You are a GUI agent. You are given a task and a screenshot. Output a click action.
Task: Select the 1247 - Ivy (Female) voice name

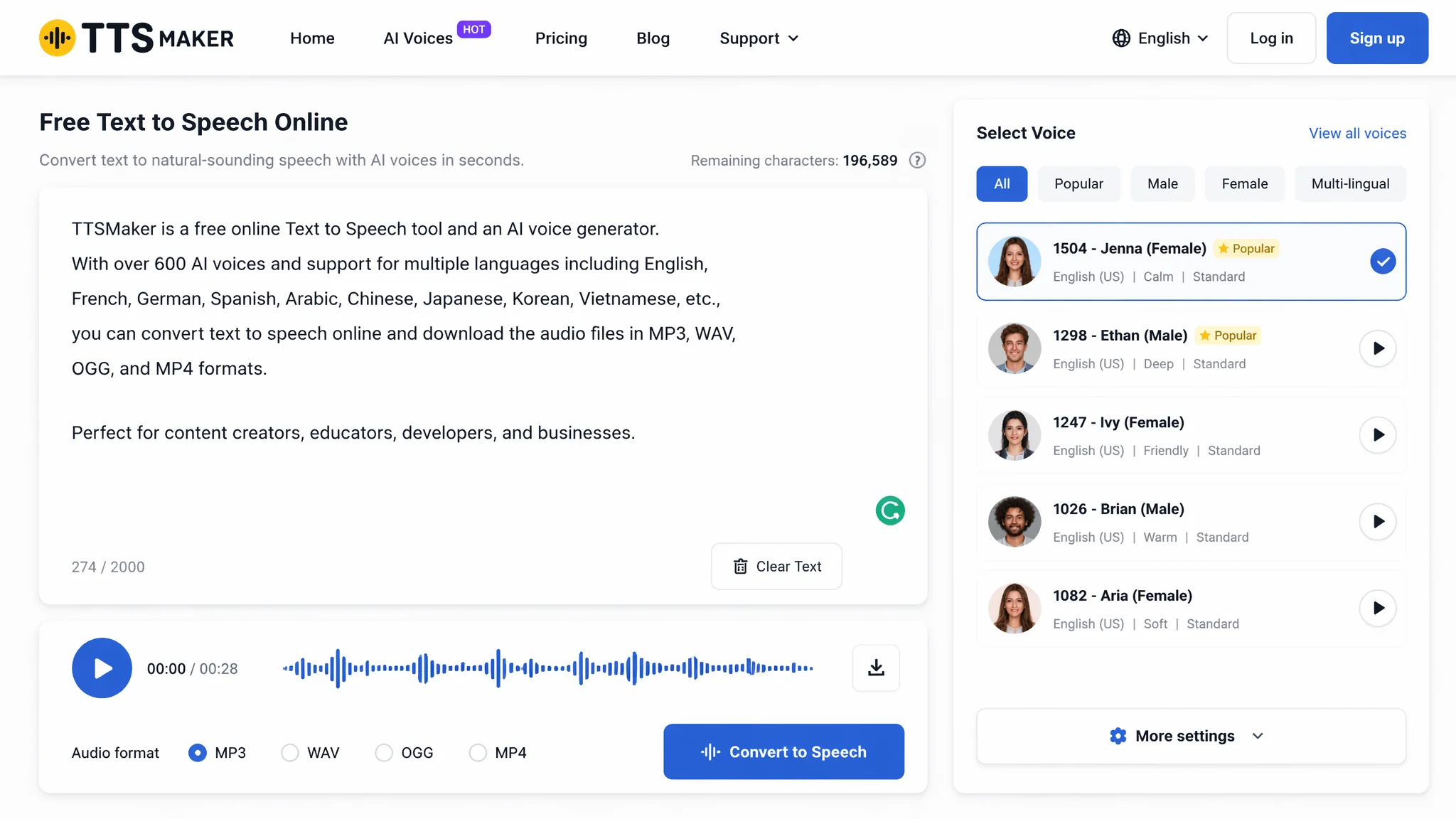coord(1118,422)
